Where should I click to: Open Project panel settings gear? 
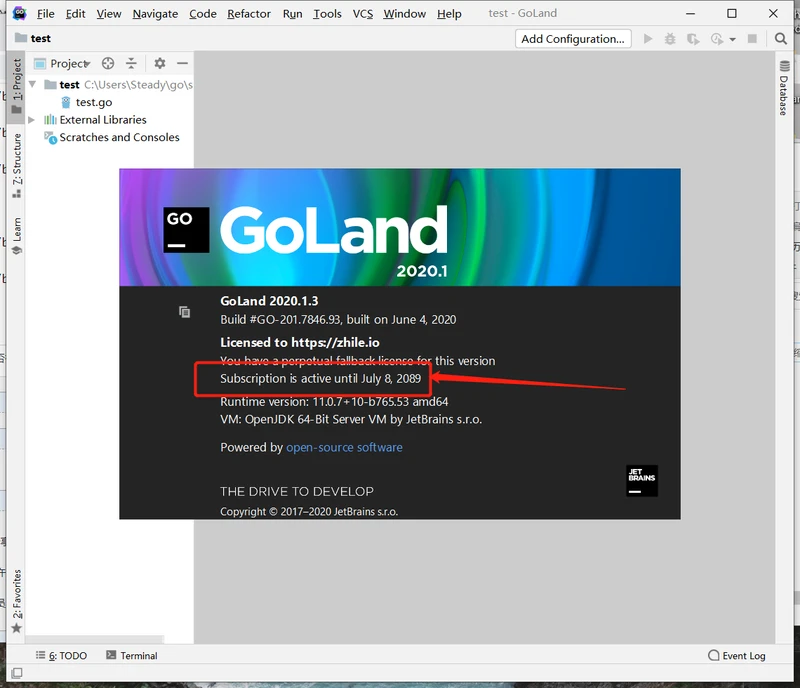pyautogui.click(x=159, y=63)
